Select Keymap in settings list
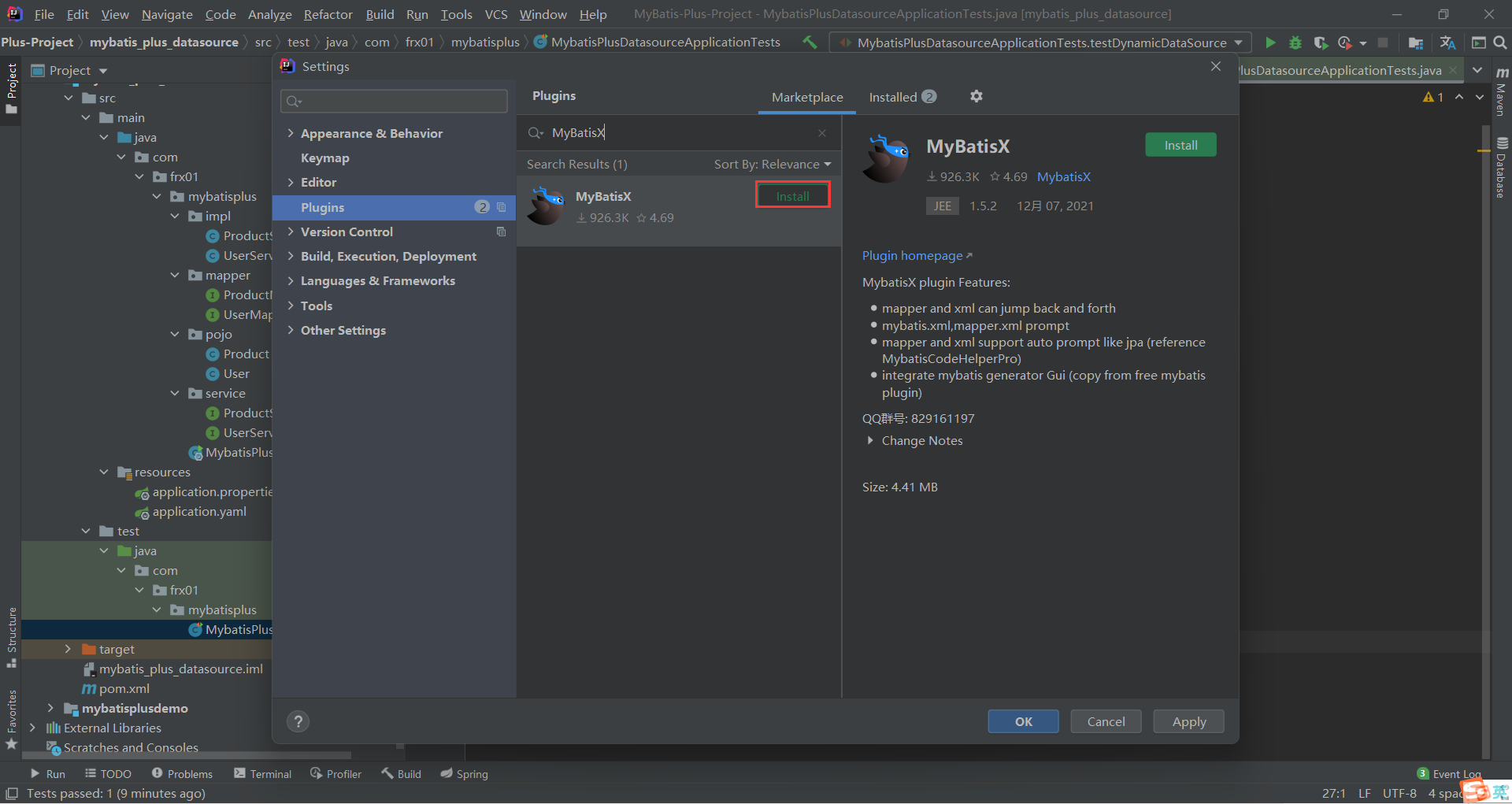Screen dimensions: 1512x804 (x=324, y=157)
